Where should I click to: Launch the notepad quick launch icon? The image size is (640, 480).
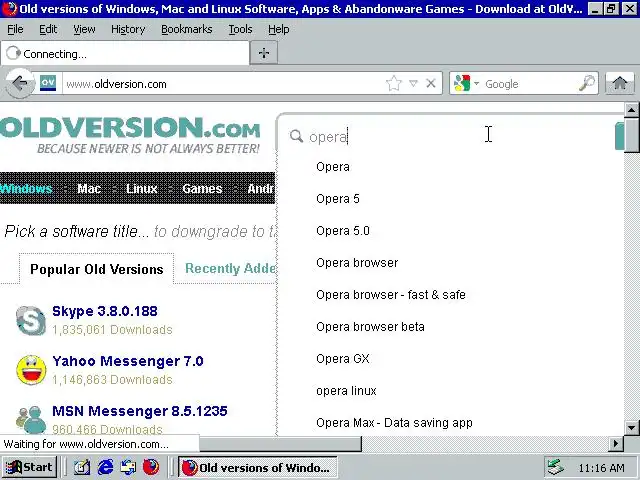(x=82, y=467)
